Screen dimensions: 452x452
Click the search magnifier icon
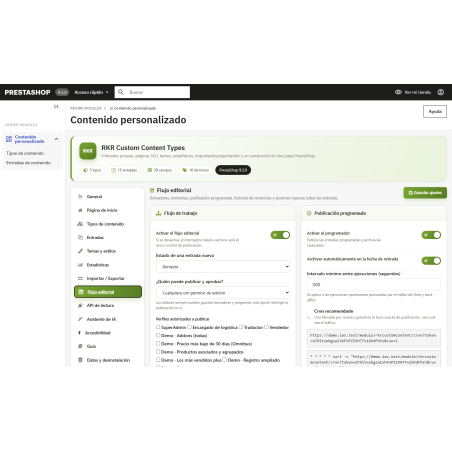click(x=121, y=92)
